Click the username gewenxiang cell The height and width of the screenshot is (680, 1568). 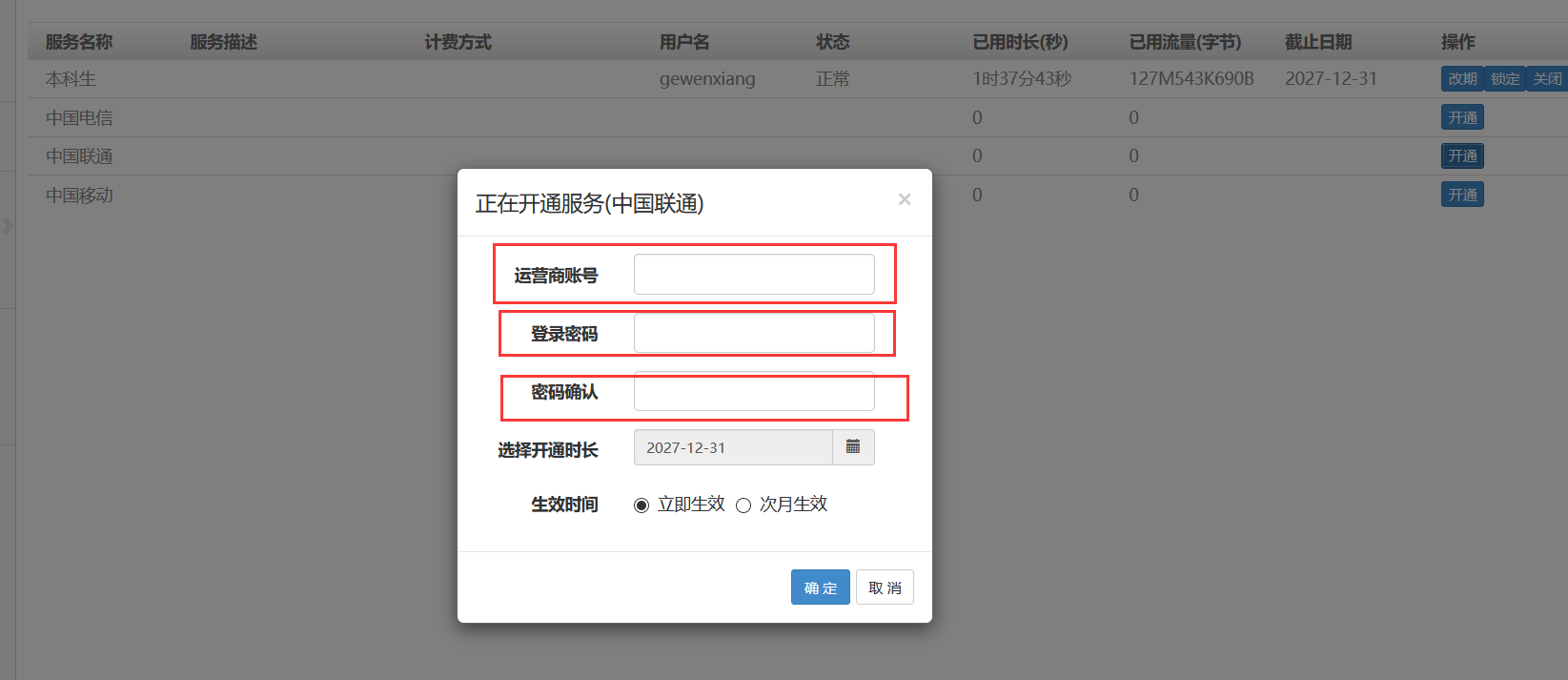point(707,79)
